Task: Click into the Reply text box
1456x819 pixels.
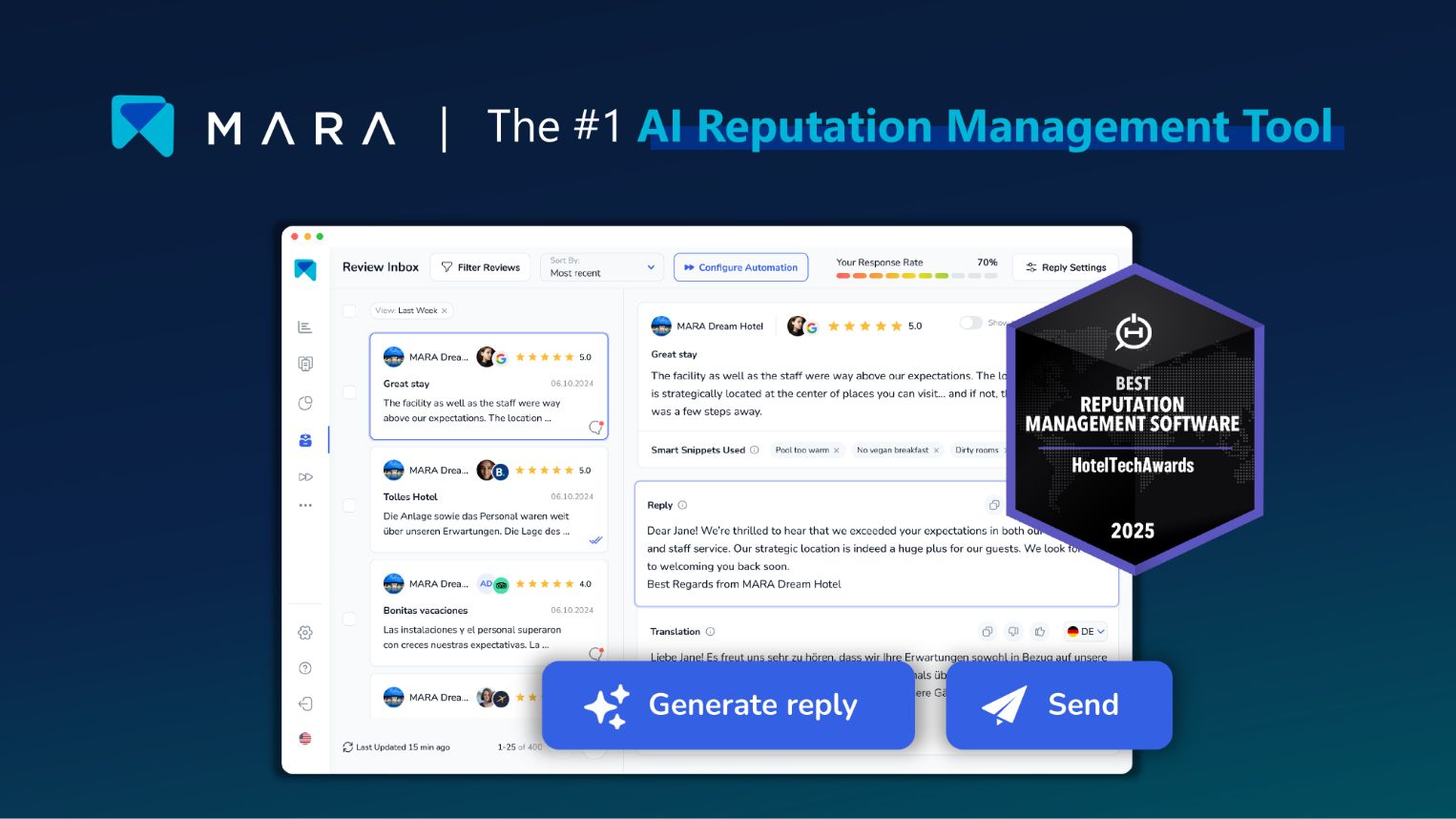Action: tap(876, 544)
